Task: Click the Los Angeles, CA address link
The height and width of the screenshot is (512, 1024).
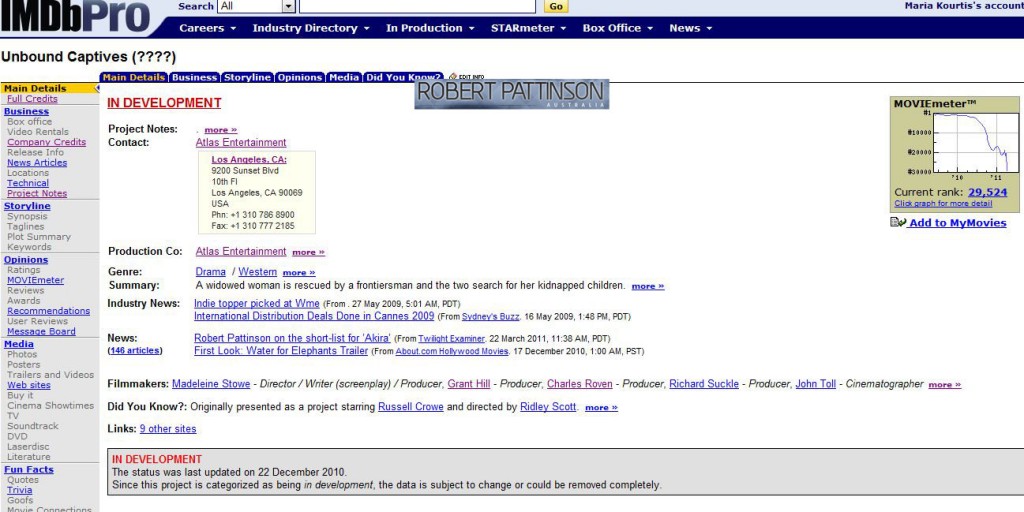Action: [x=249, y=160]
